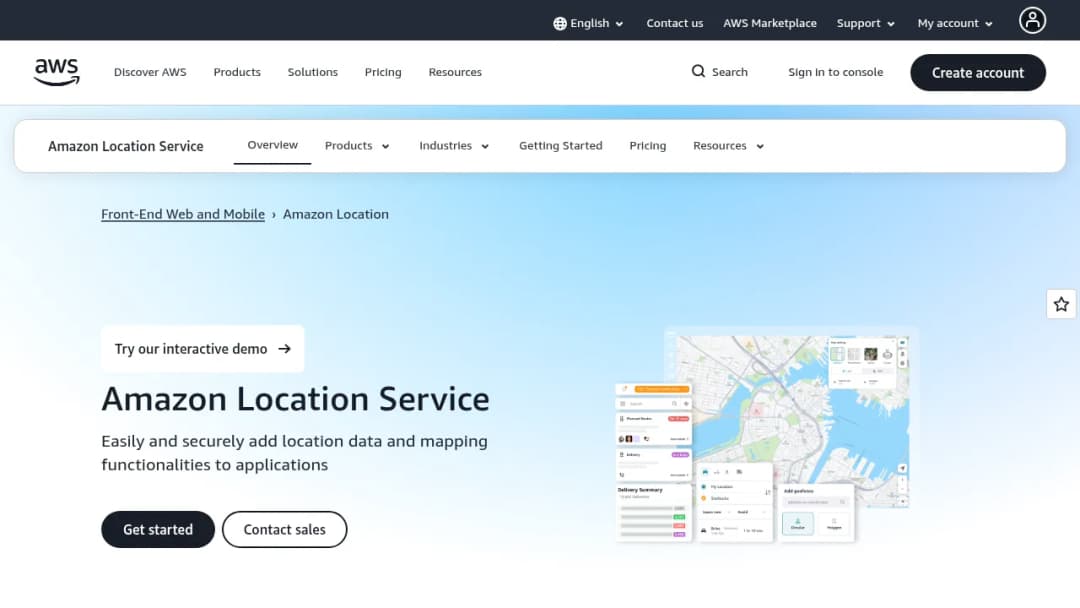Image resolution: width=1080 pixels, height=608 pixels.
Task: Open the Solutions menu
Action: pos(313,72)
